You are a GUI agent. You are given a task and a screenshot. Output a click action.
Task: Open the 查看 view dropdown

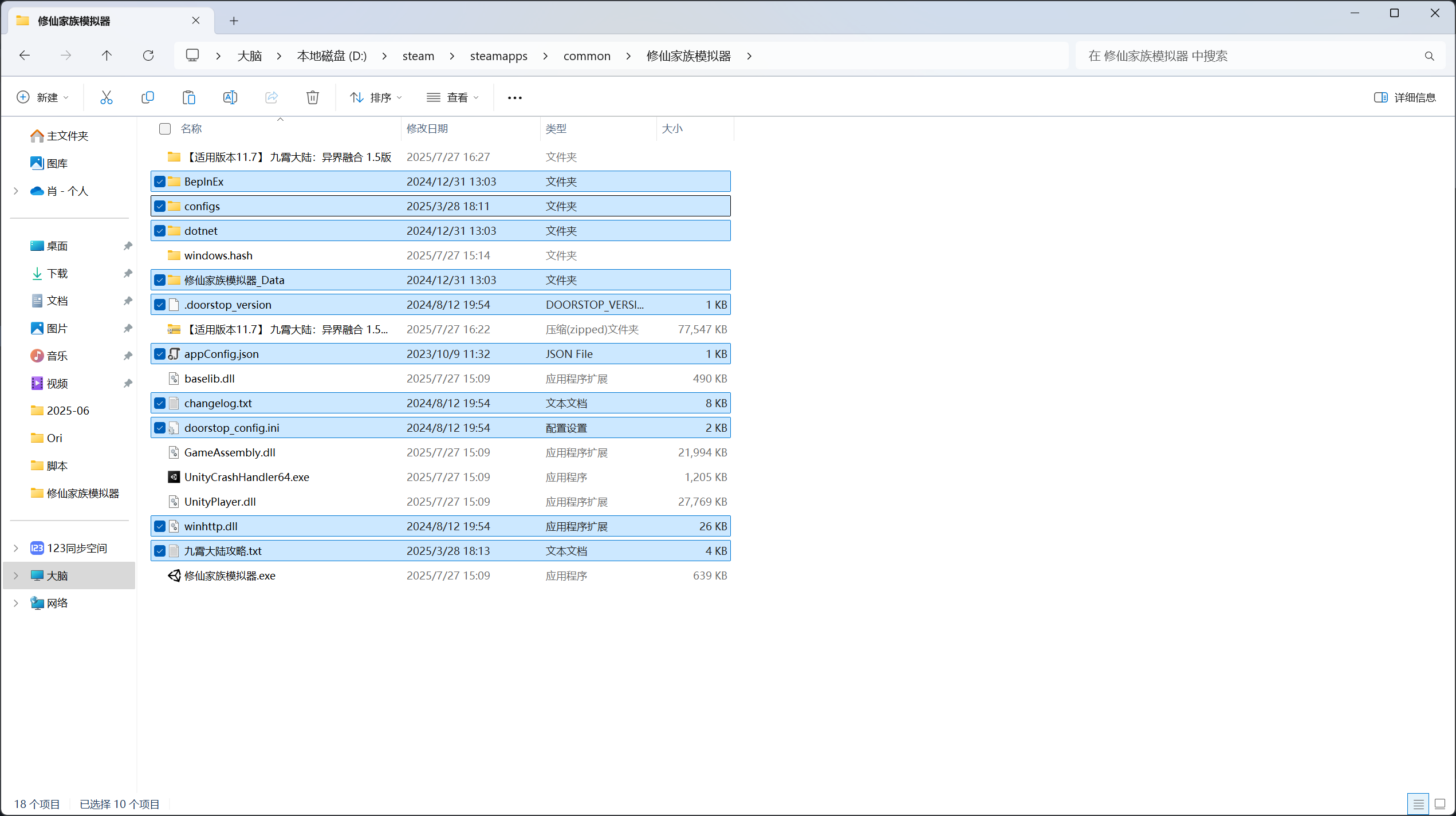(452, 97)
